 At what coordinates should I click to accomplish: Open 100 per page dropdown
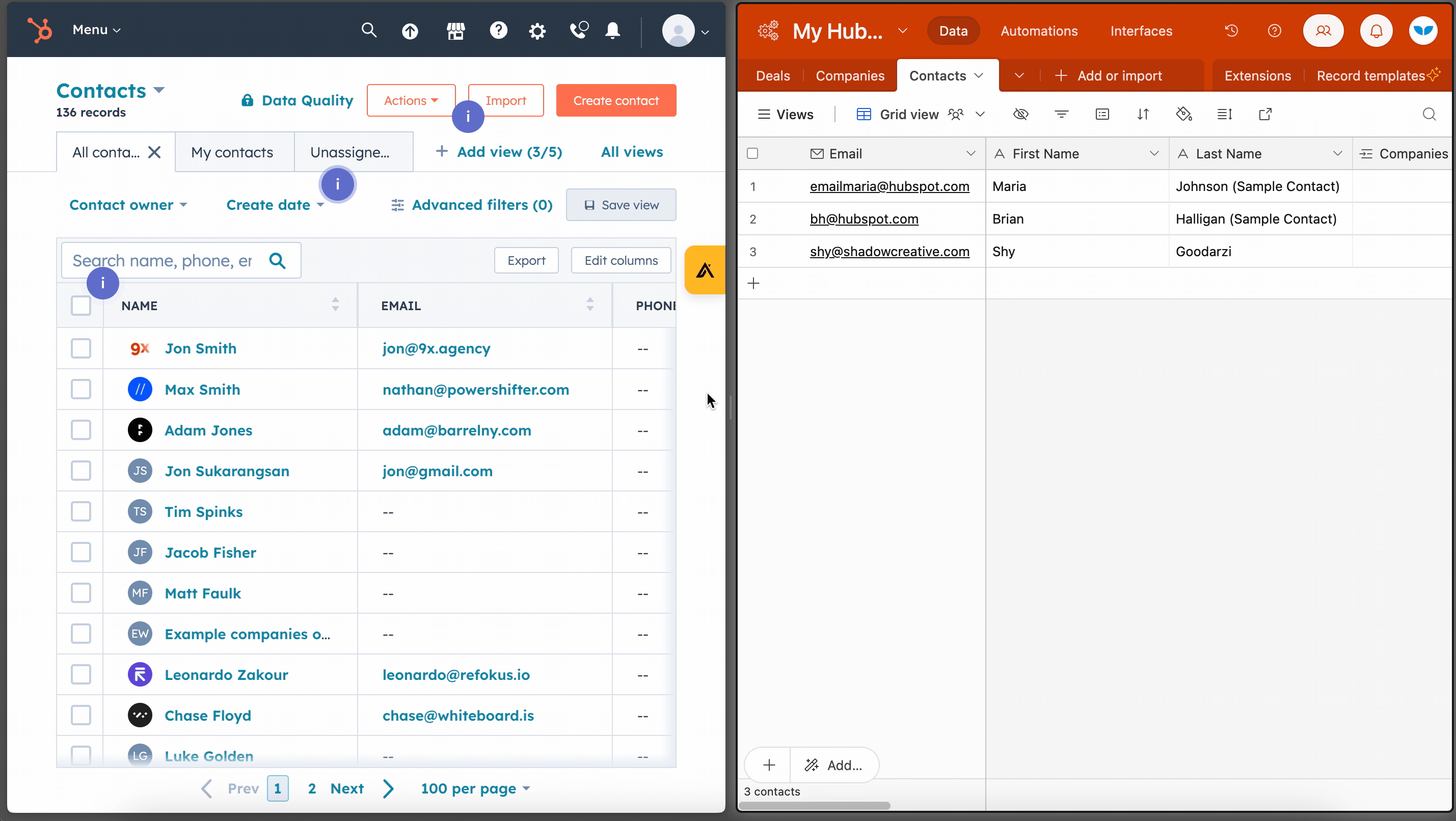pyautogui.click(x=475, y=788)
